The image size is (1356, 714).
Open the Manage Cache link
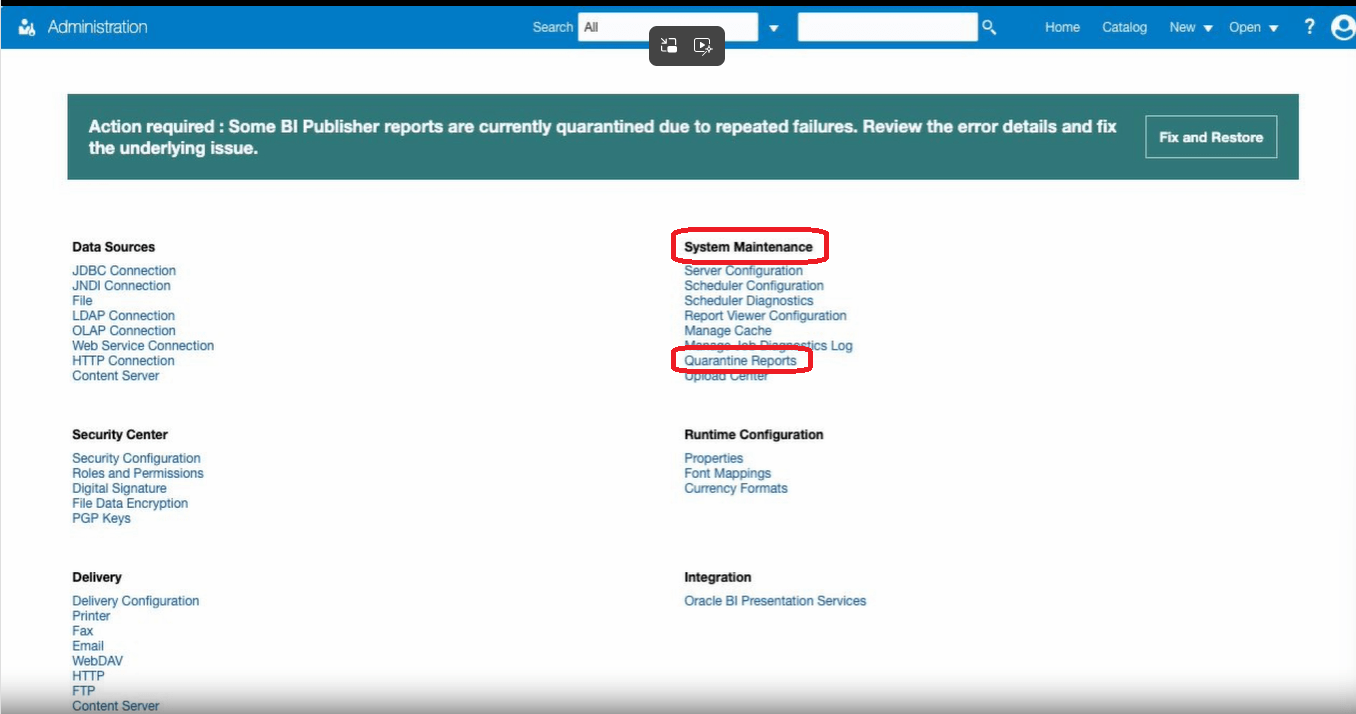pos(728,330)
